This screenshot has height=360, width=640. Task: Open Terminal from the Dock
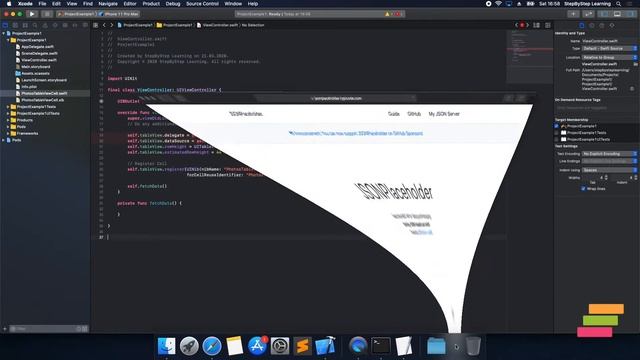pos(381,346)
